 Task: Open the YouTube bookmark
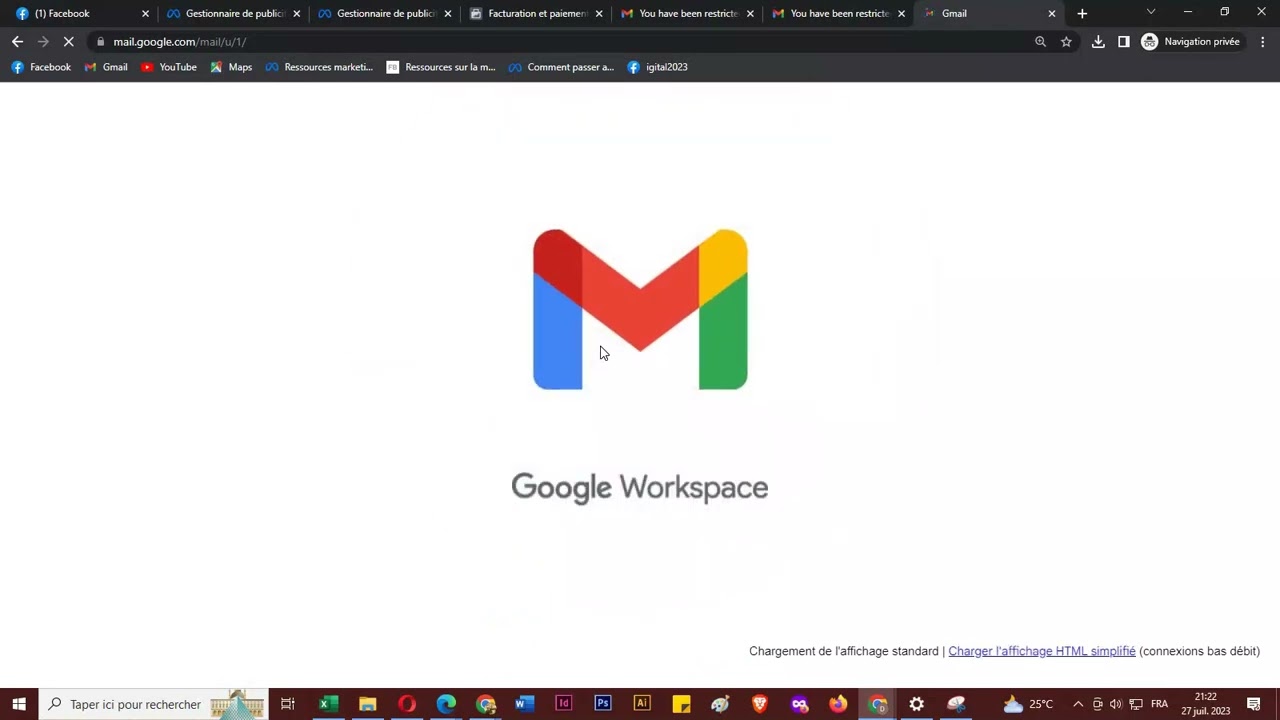click(x=168, y=67)
